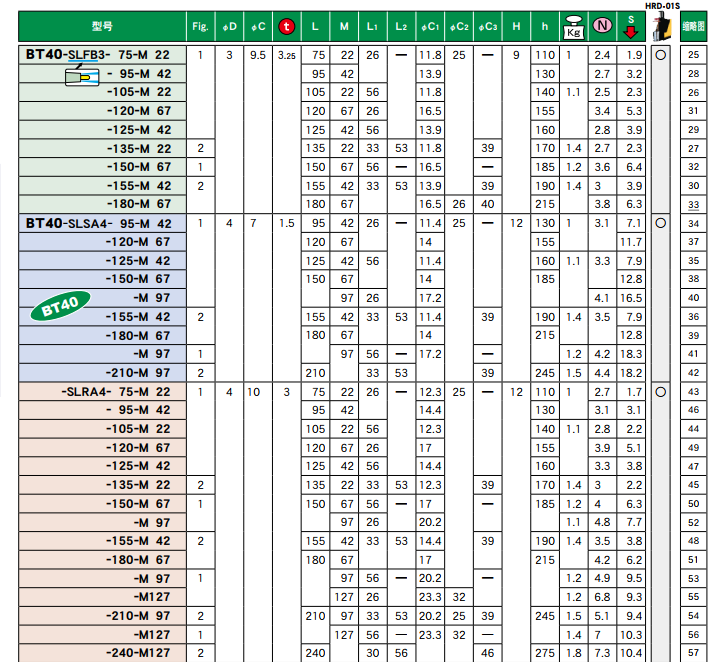Image resolution: width=711 pixels, height=662 pixels.
Task: Click the t value '3.25'
Action: point(287,55)
